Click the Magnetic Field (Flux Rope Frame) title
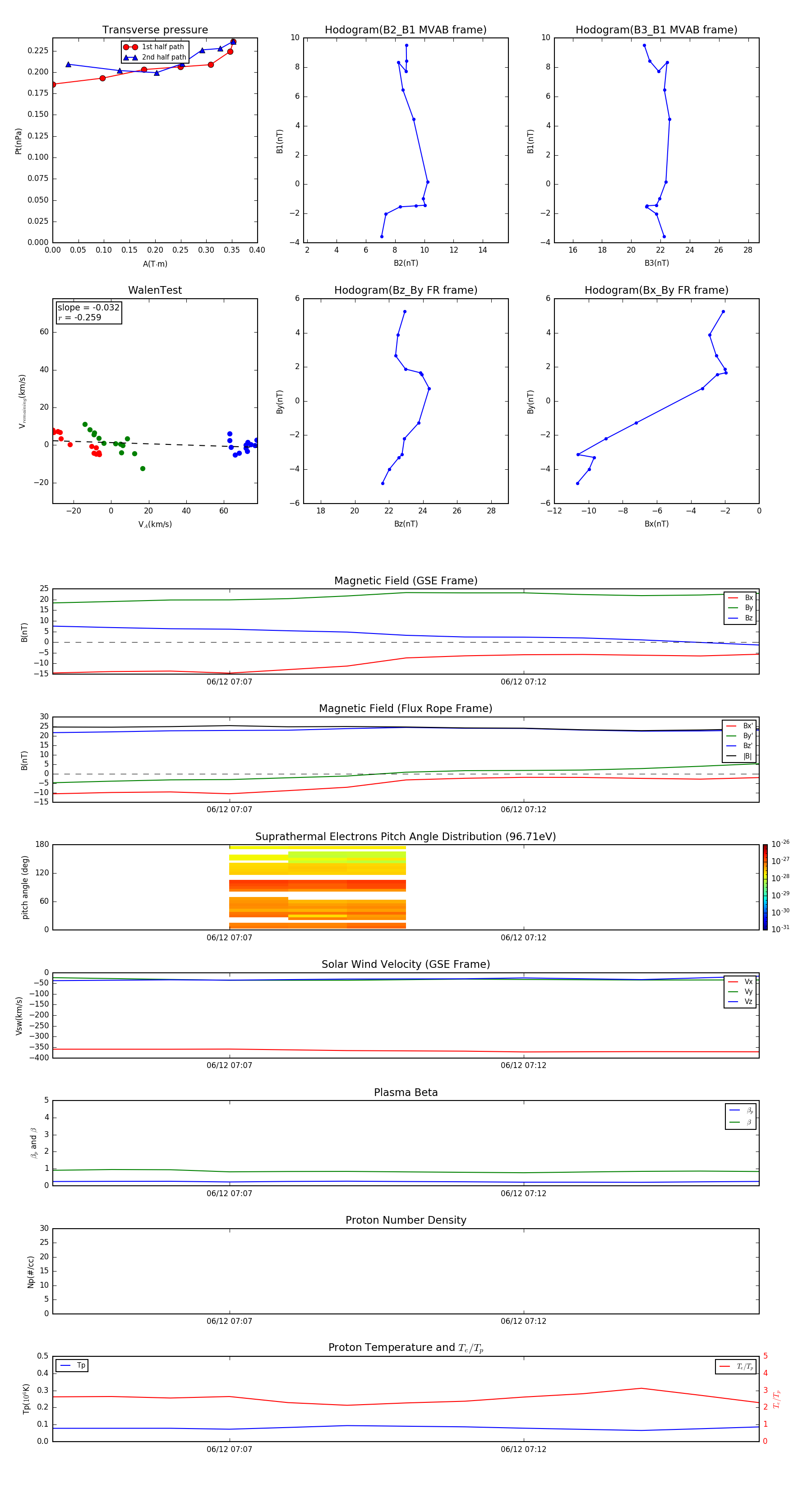The height and width of the screenshot is (1489, 812). click(406, 709)
